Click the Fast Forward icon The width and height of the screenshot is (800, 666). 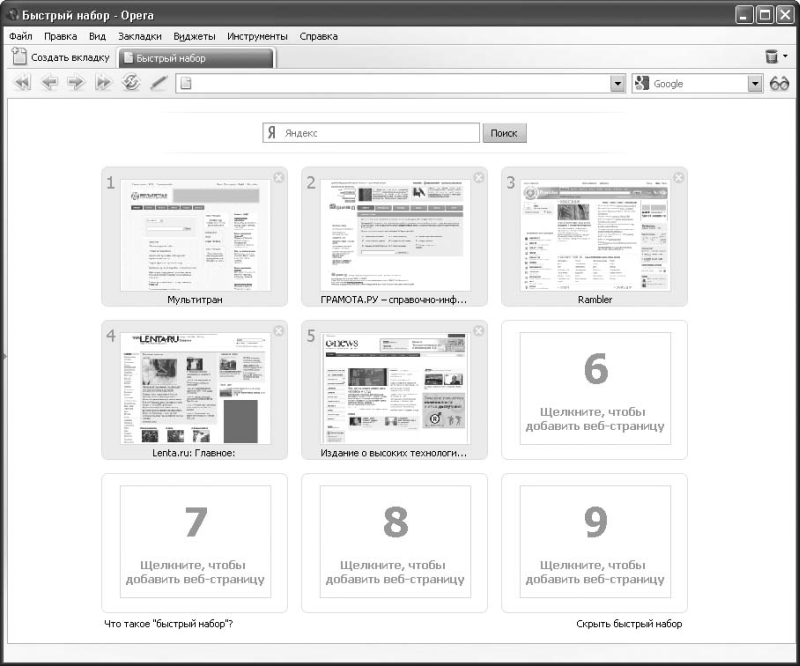(103, 84)
